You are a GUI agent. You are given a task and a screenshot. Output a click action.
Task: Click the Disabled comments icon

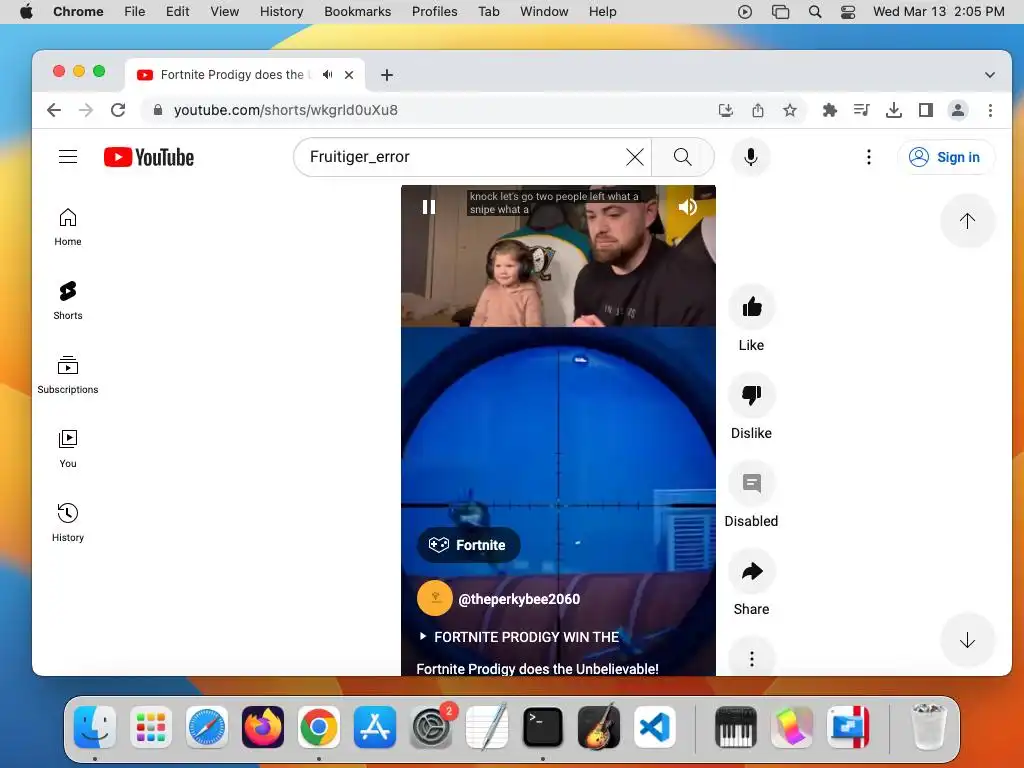coord(752,483)
